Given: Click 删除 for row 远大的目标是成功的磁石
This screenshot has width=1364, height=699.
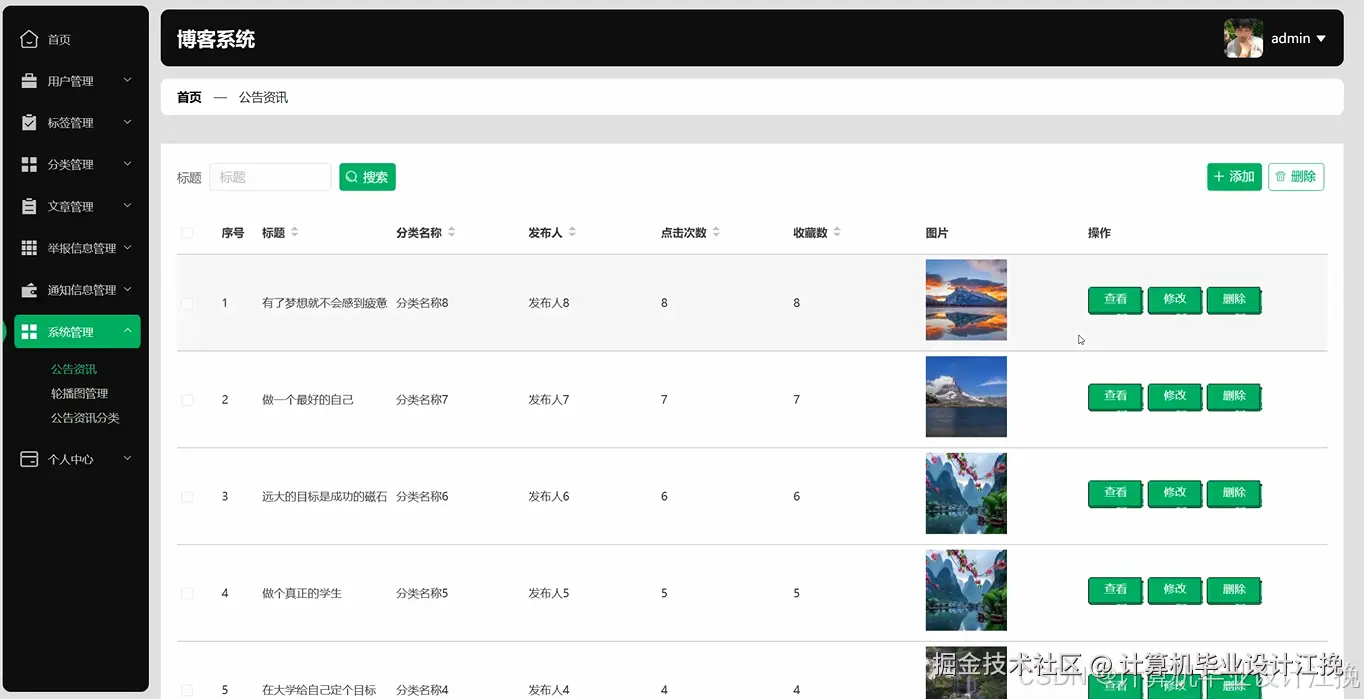Looking at the screenshot, I should pyautogui.click(x=1234, y=494).
